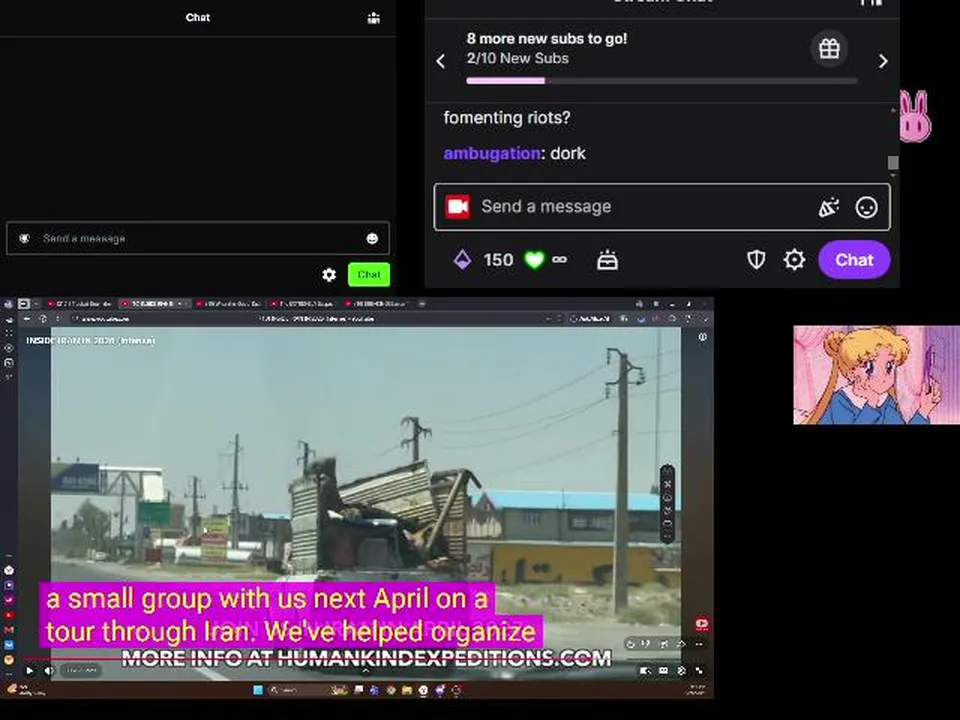Viewport: 960px width, 720px height.
Task: Open the YouTube icon in browser sidebar
Action: pyautogui.click(x=9, y=615)
